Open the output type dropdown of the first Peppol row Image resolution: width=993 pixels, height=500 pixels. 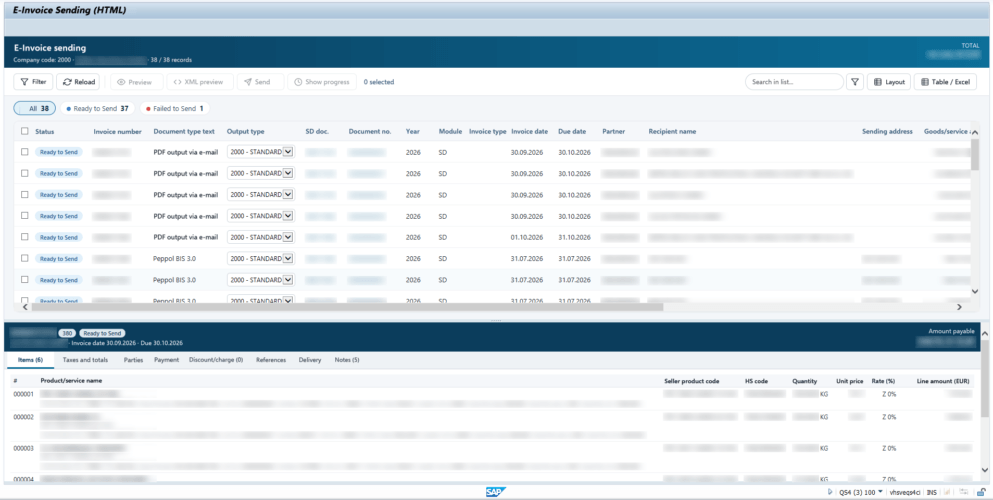coord(261,258)
